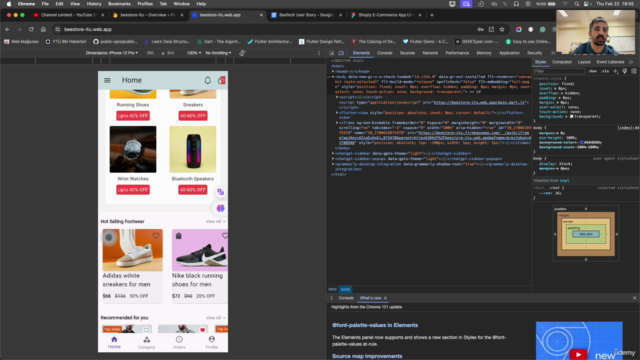Tap the shopping bag icon on Nike shoes card
The height and width of the screenshot is (360, 640).
coord(178,236)
